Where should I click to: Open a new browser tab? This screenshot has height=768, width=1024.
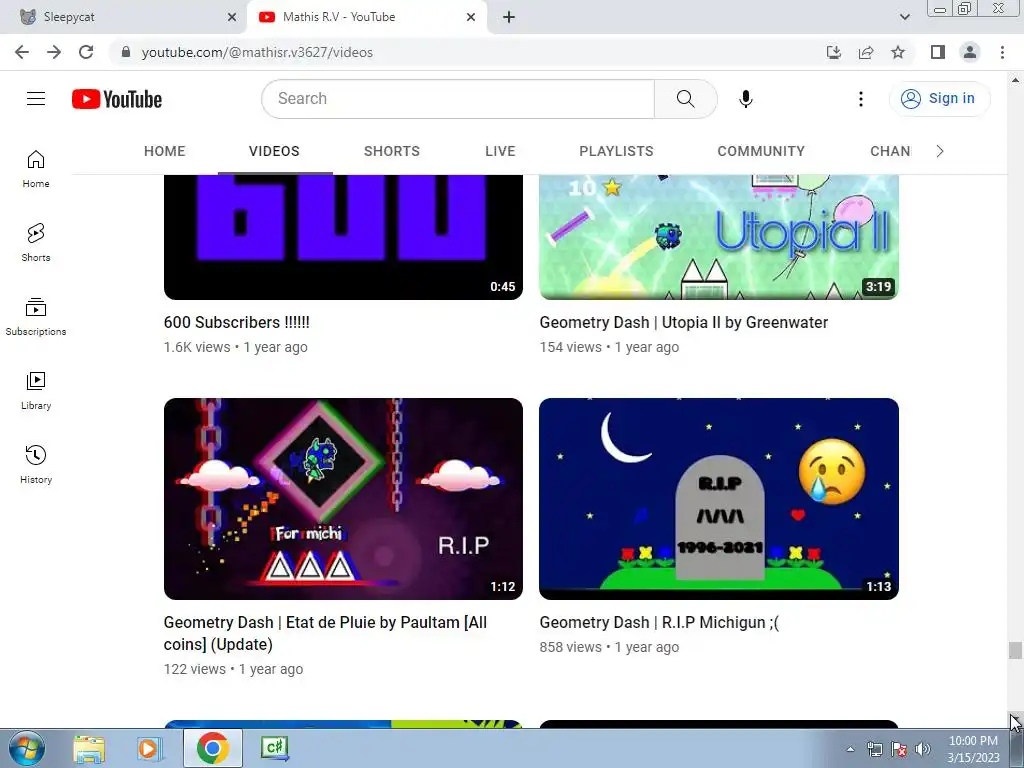pos(509,17)
